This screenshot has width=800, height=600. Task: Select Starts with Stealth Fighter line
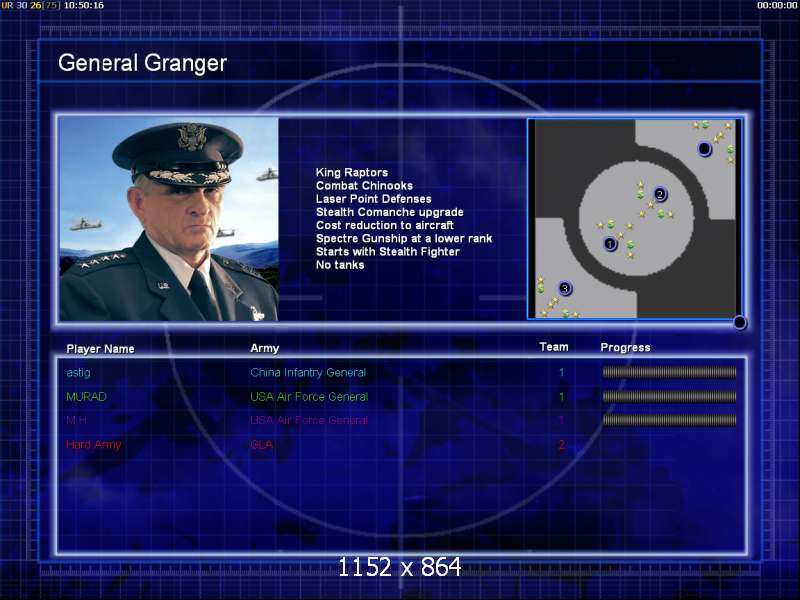pyautogui.click(x=388, y=252)
